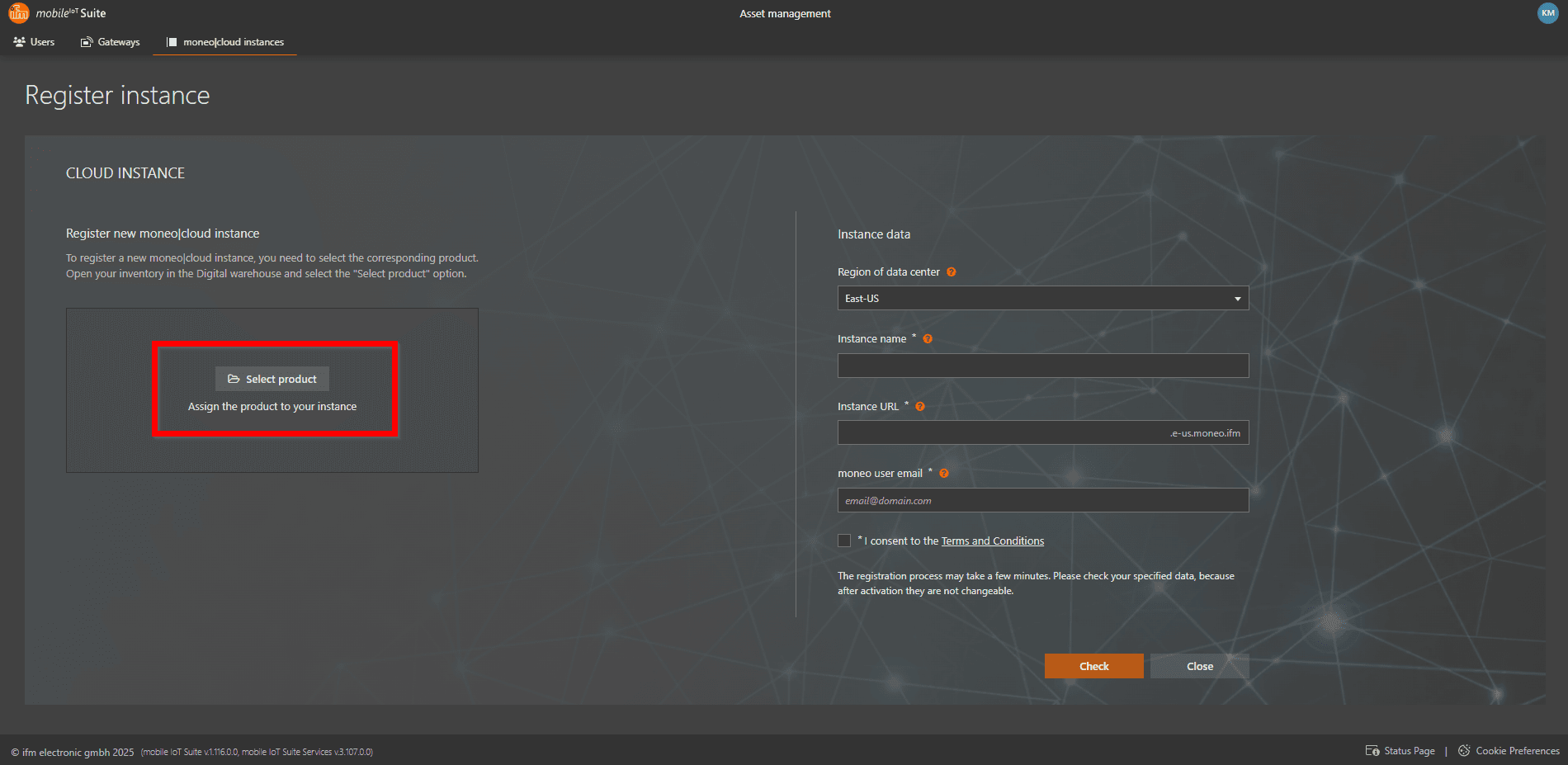Click into the Instance URL field

(1043, 432)
